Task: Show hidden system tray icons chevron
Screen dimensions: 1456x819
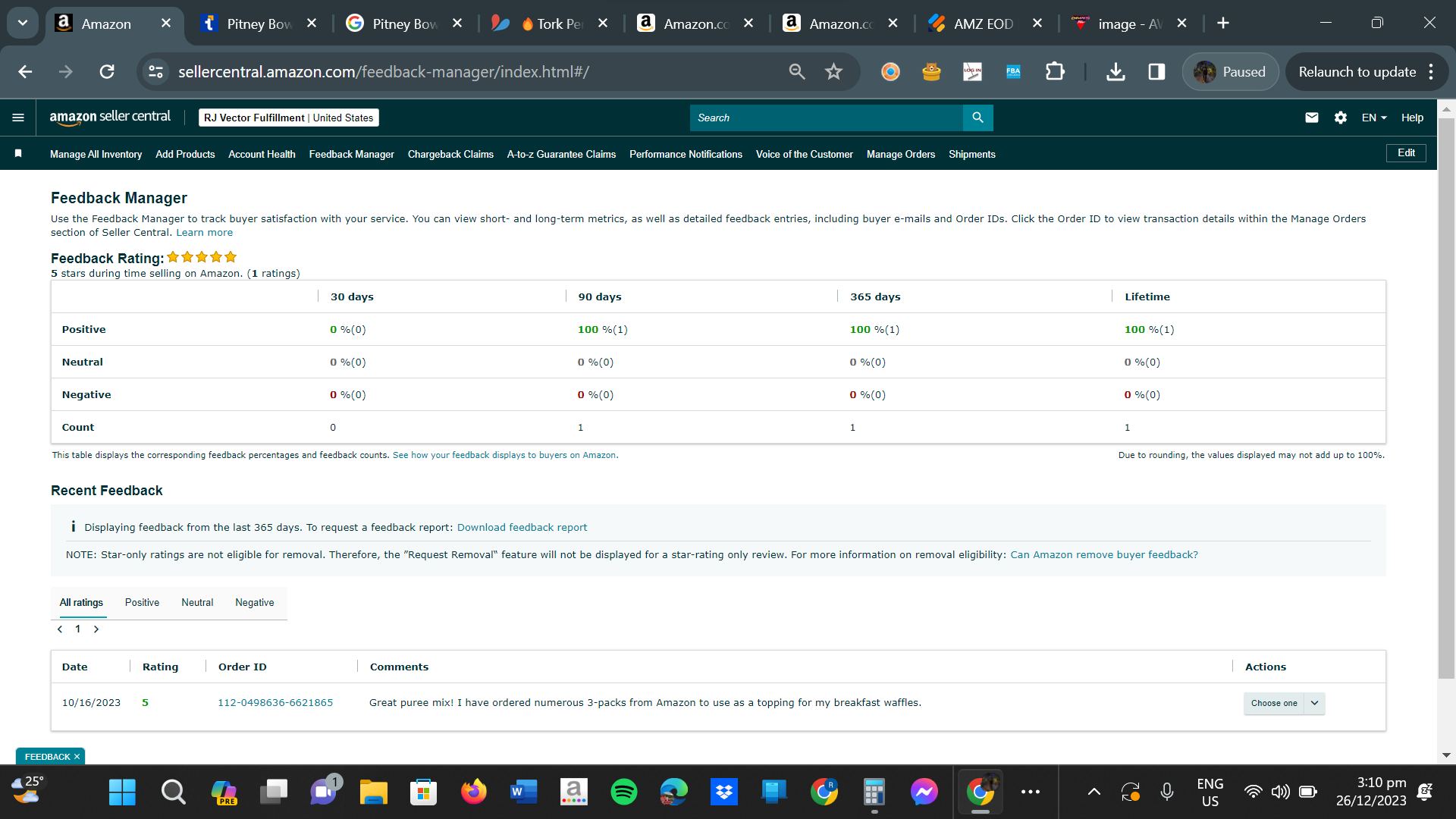Action: coord(1094,792)
